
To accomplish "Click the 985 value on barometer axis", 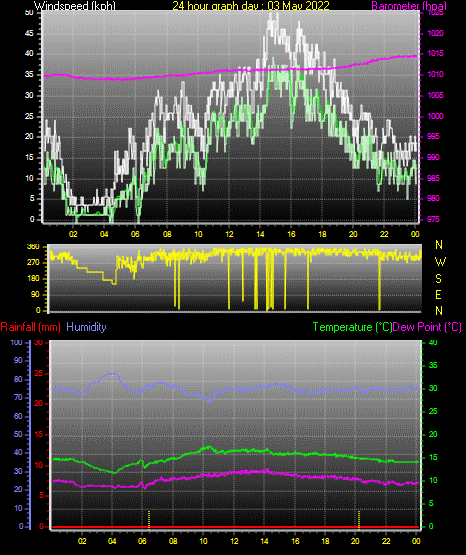I will pos(434,178).
